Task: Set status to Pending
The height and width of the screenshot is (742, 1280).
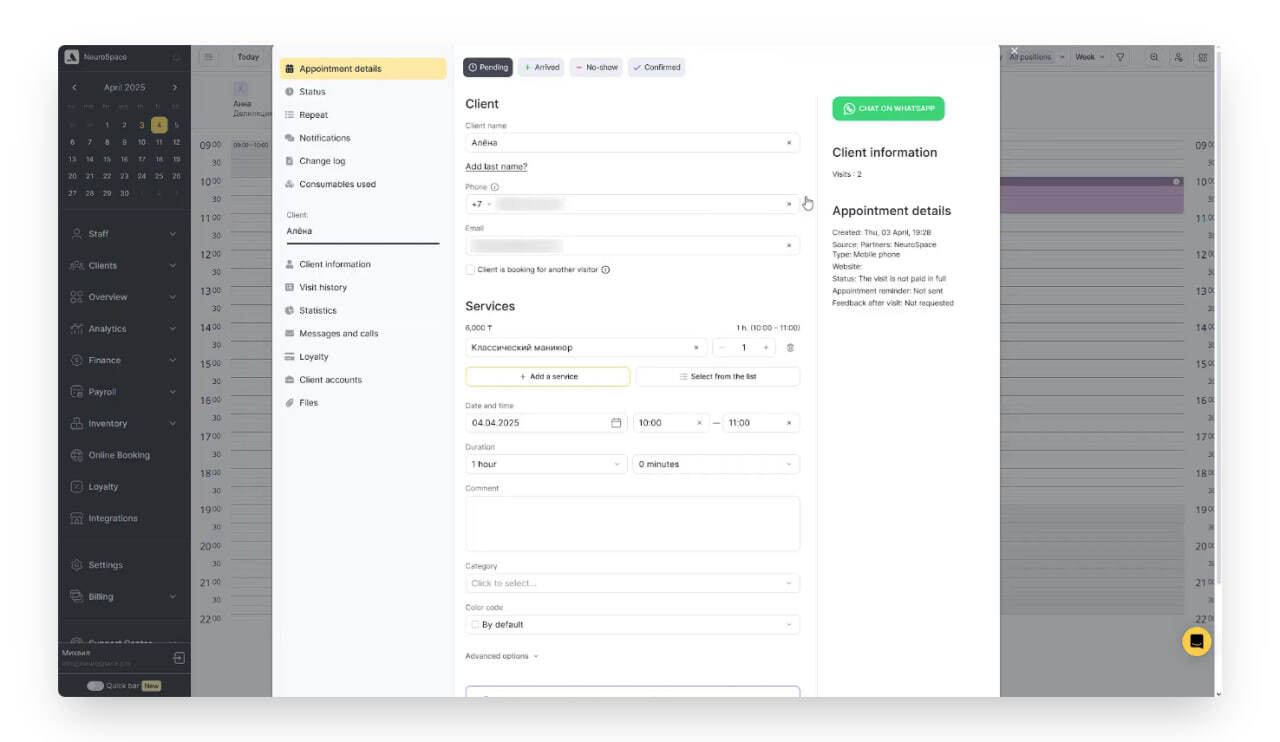Action: 488,68
